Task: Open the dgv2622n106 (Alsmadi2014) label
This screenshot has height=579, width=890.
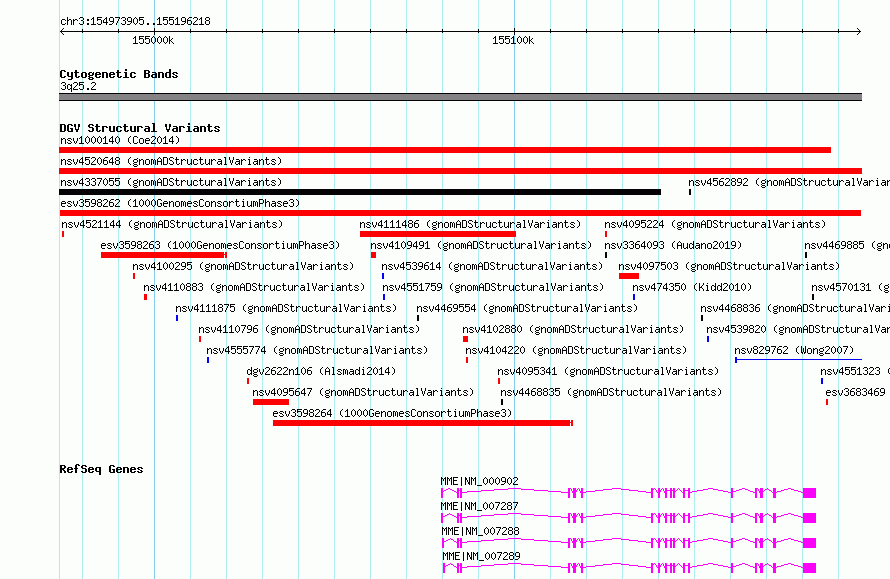Action: pos(321,371)
